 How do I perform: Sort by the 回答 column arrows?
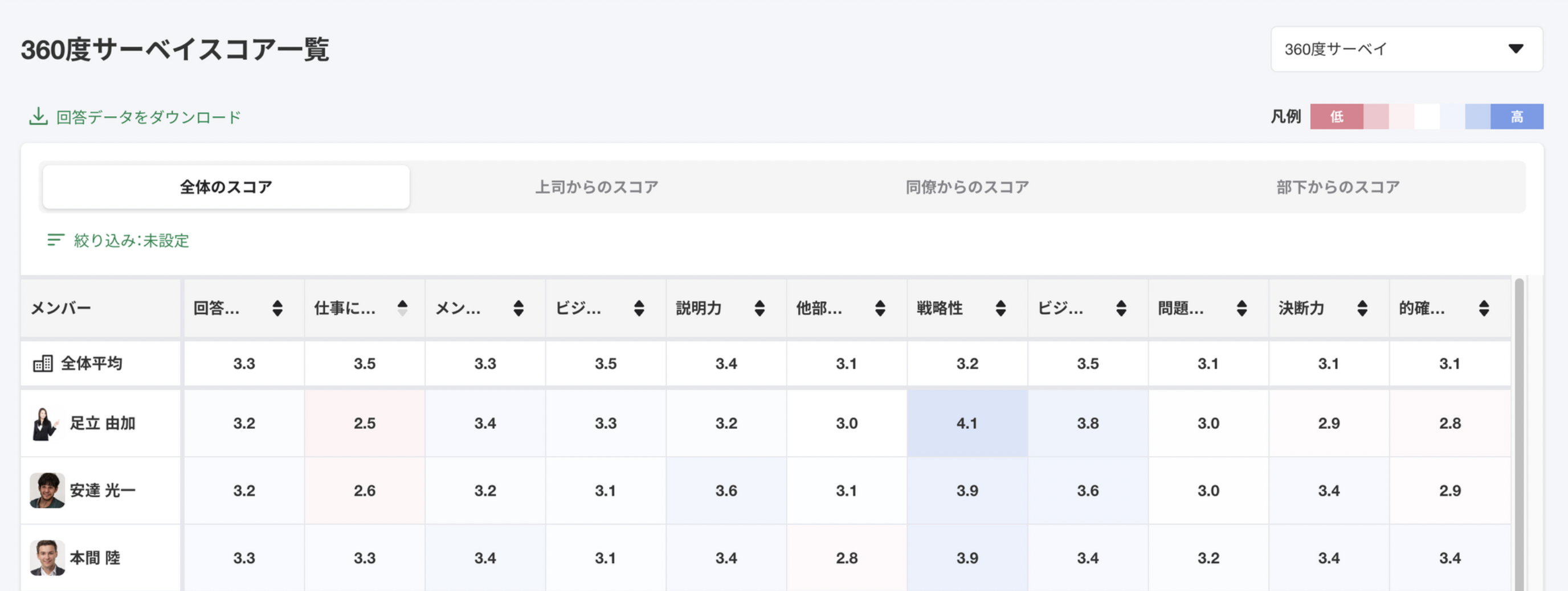[x=277, y=308]
